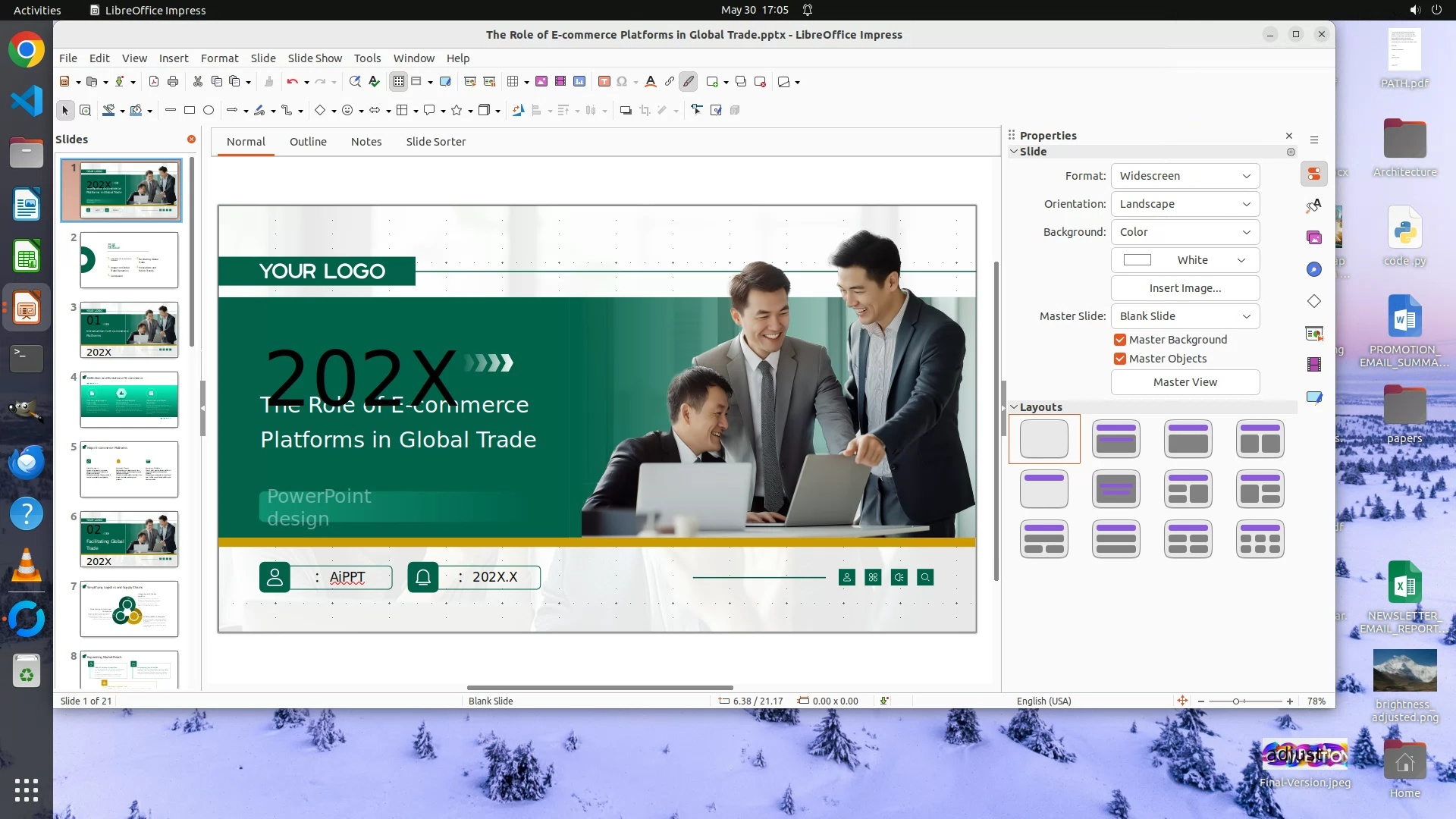
Task: Select the Ellipse drawing tool
Action: [209, 111]
